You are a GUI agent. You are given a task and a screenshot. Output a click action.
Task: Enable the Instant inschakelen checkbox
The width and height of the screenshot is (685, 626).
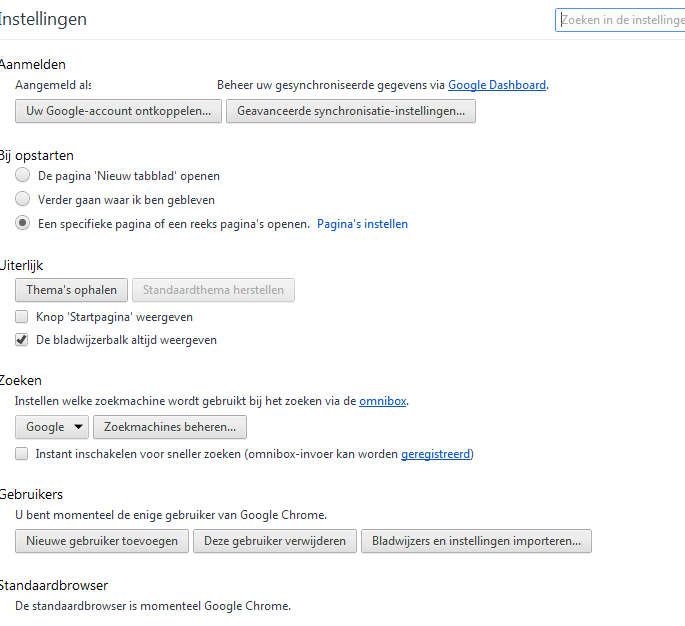pos(21,453)
